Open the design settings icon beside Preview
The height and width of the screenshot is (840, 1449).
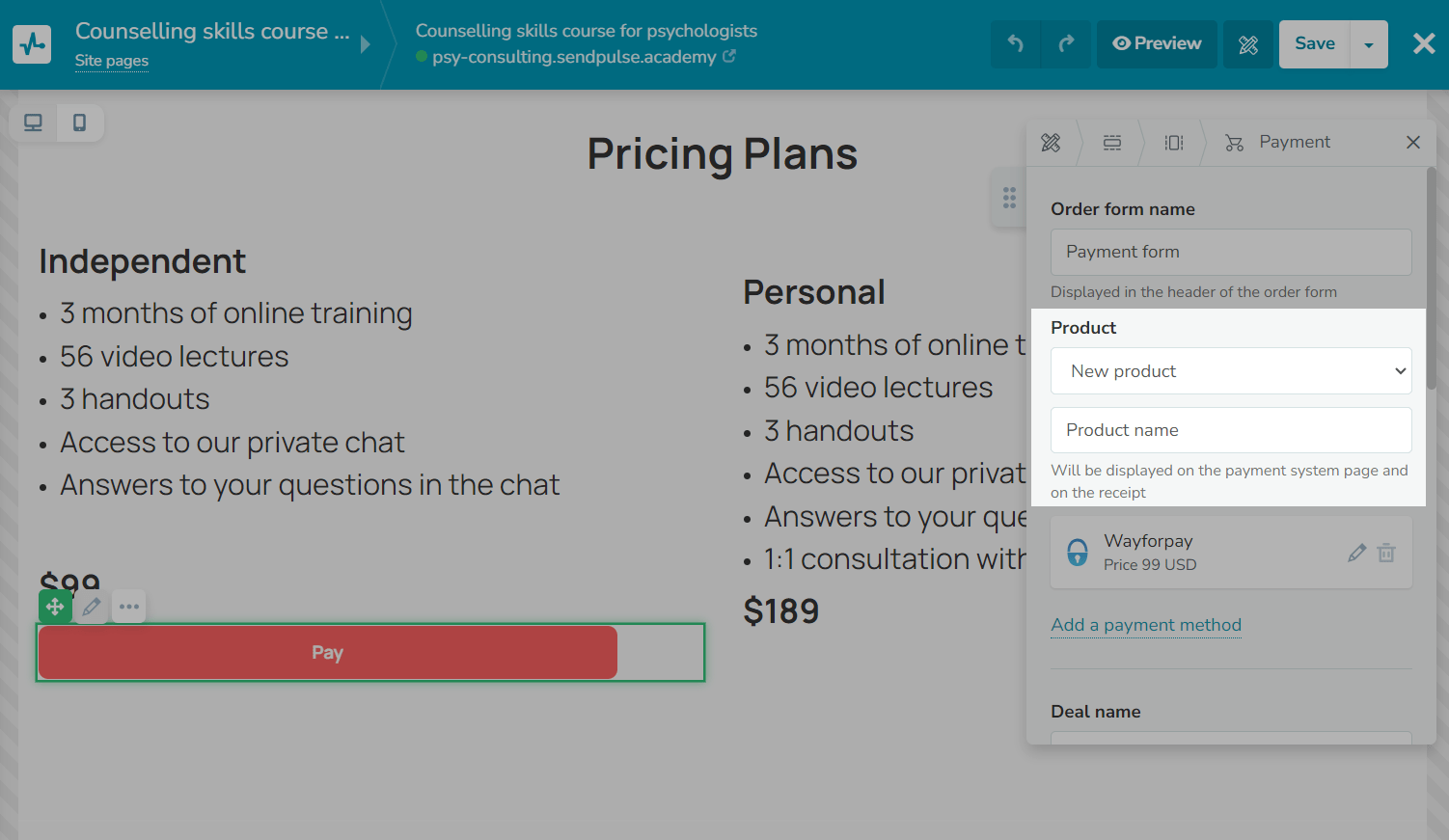[1248, 44]
